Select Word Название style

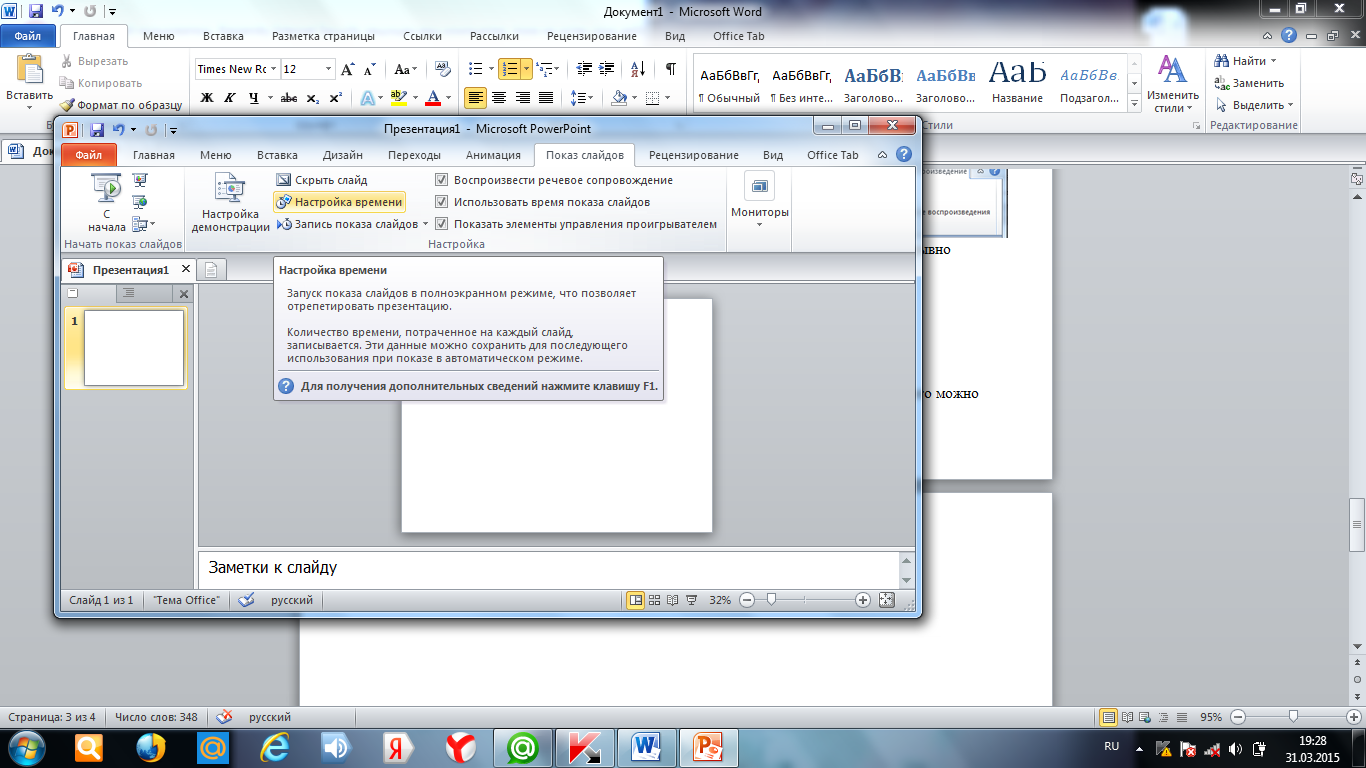pos(1018,82)
